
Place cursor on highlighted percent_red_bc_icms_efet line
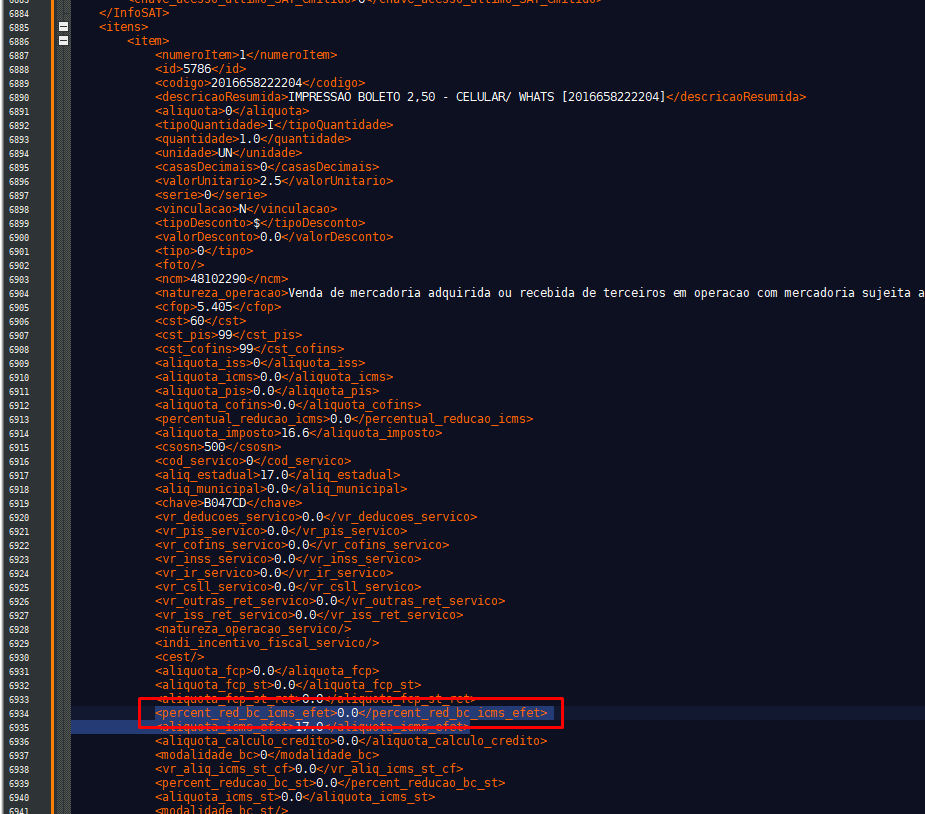click(350, 713)
